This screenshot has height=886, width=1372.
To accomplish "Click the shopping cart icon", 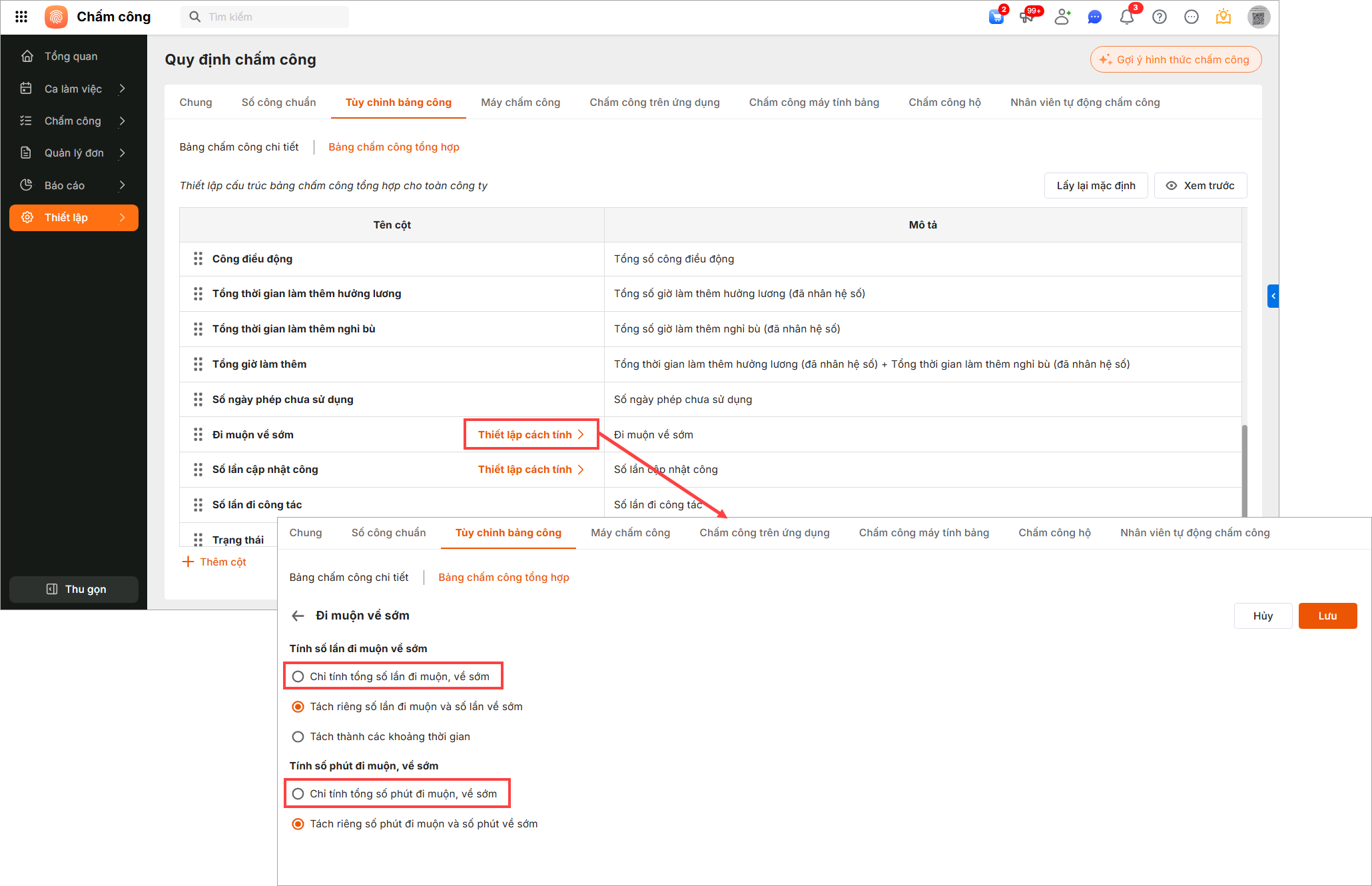I will (996, 17).
